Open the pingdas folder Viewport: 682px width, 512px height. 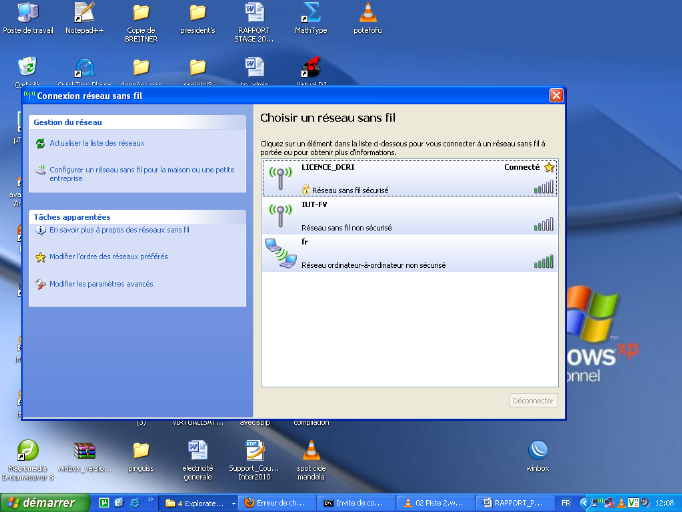click(141, 452)
